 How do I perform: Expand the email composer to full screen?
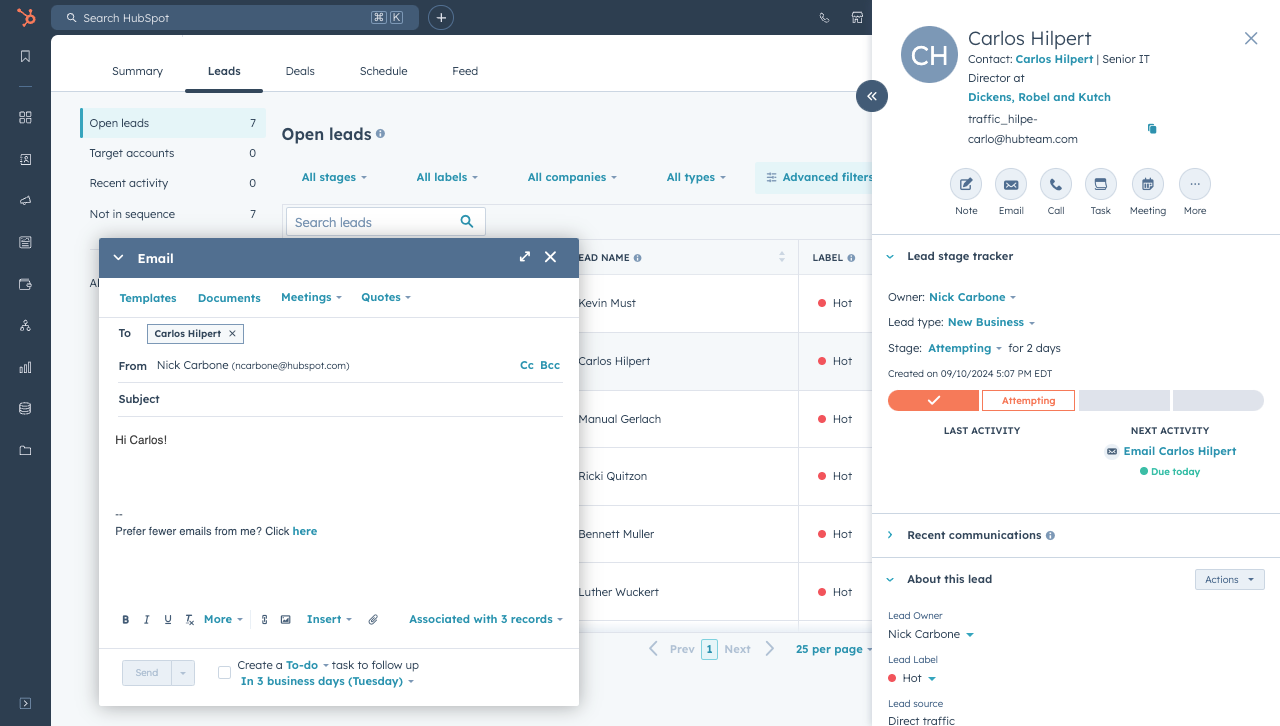(x=525, y=257)
